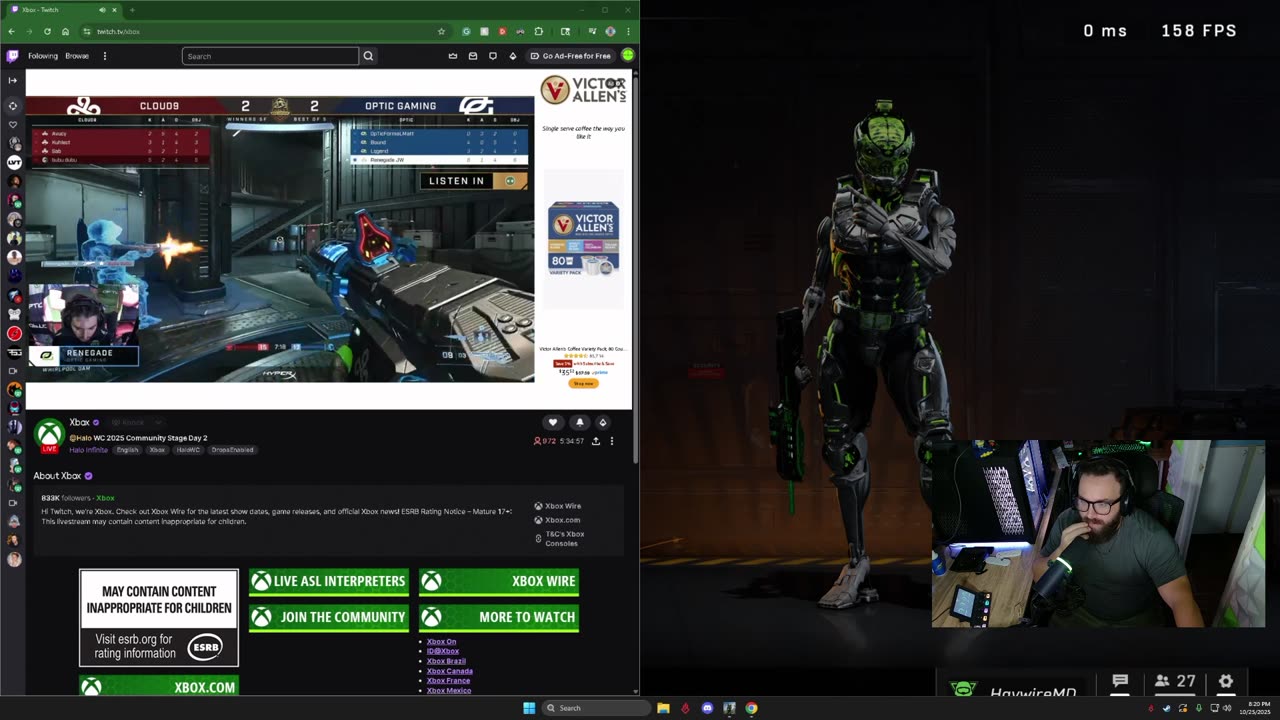Viewport: 1280px width, 720px height.
Task: Open File Explorer from the taskbar
Action: coord(663,708)
